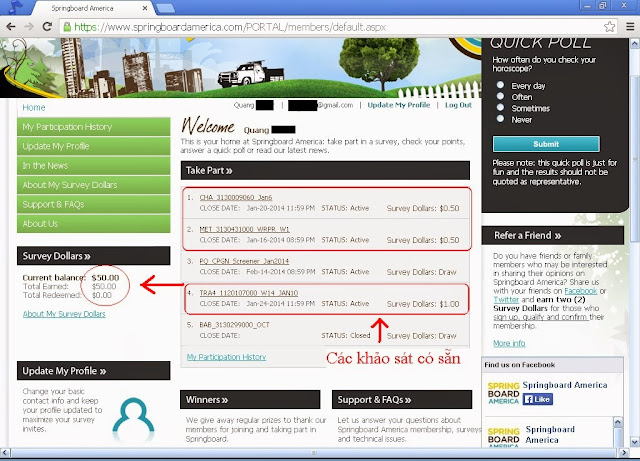Open survey CHA_3130009060_Jan6
This screenshot has height=461, width=640.
(236, 198)
